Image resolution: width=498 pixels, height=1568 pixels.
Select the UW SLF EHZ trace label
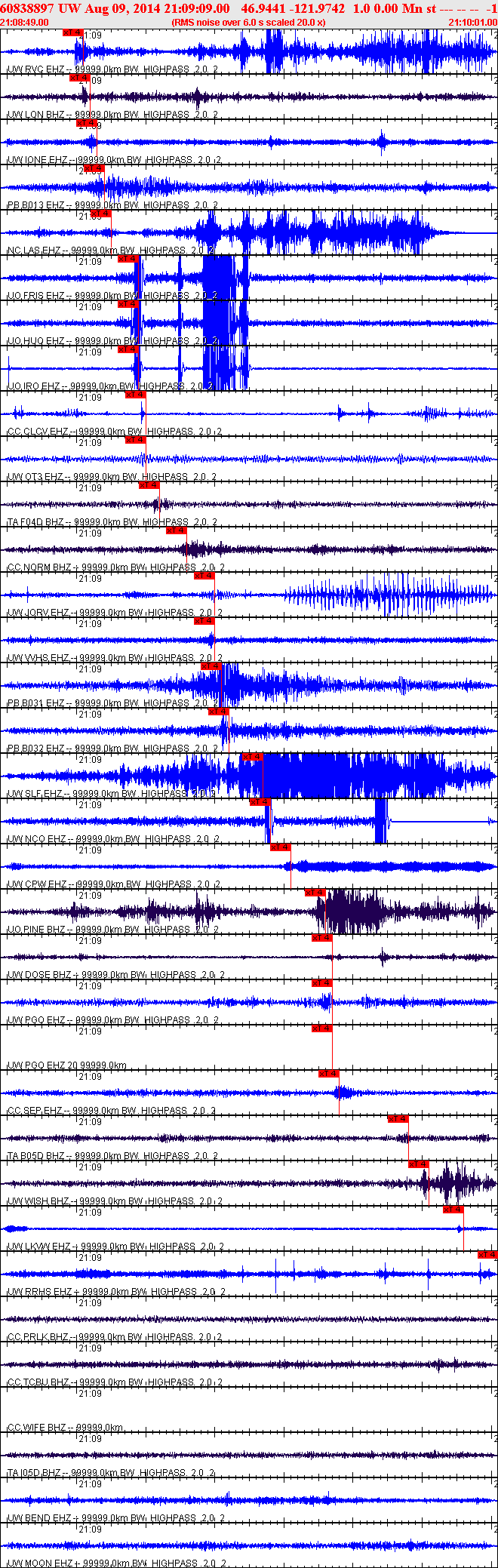click(112, 794)
